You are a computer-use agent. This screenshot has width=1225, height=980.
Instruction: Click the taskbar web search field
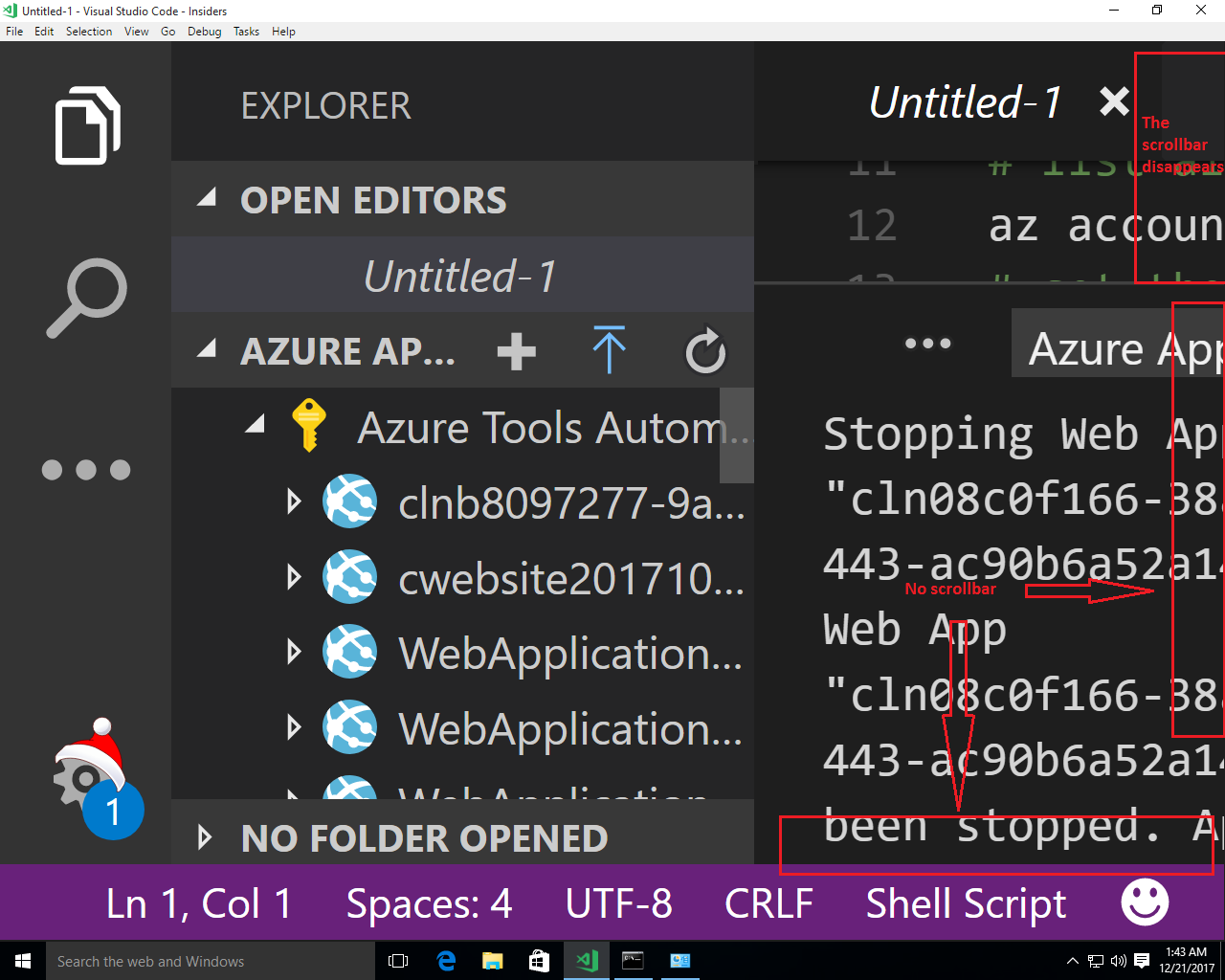point(211,961)
